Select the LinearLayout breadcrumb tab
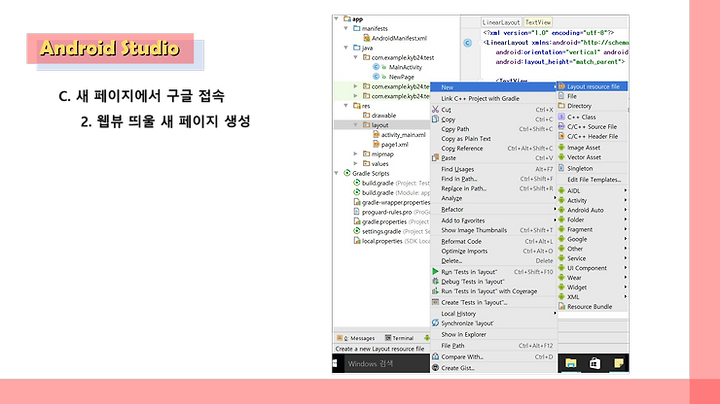The width and height of the screenshot is (720, 404). pyautogui.click(x=501, y=22)
